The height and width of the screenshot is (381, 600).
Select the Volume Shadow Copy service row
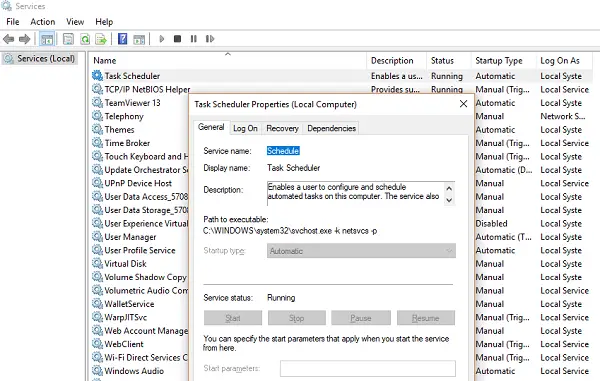[x=145, y=277]
